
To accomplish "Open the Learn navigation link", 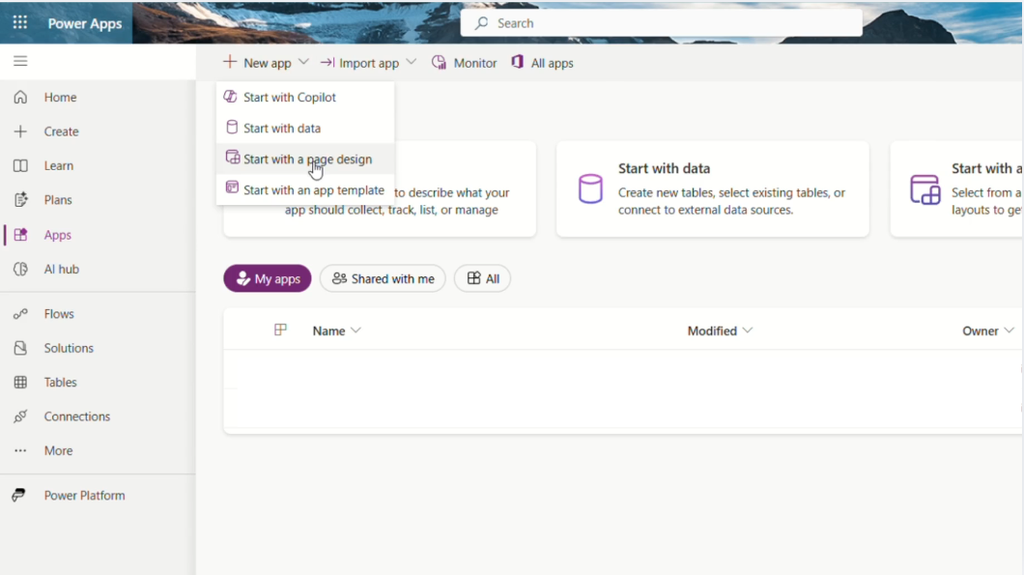I will coord(59,166).
